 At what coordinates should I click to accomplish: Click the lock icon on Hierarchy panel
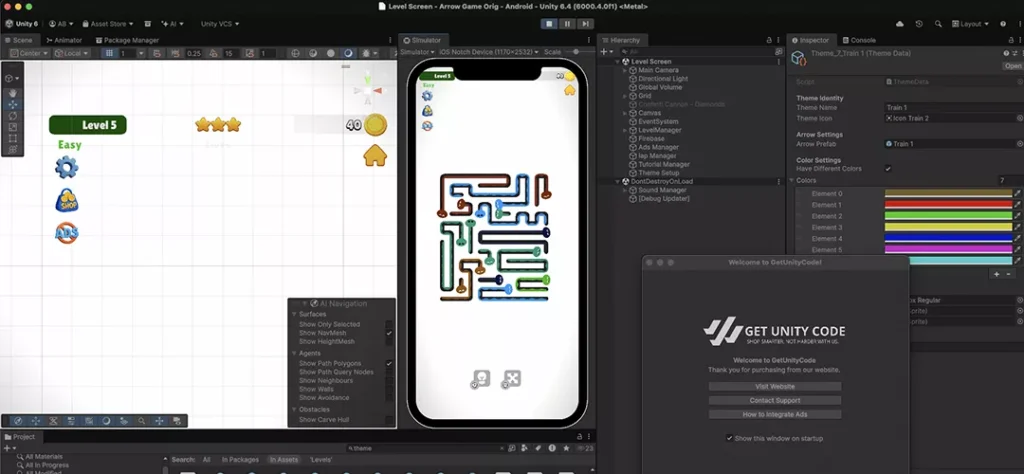(x=769, y=40)
